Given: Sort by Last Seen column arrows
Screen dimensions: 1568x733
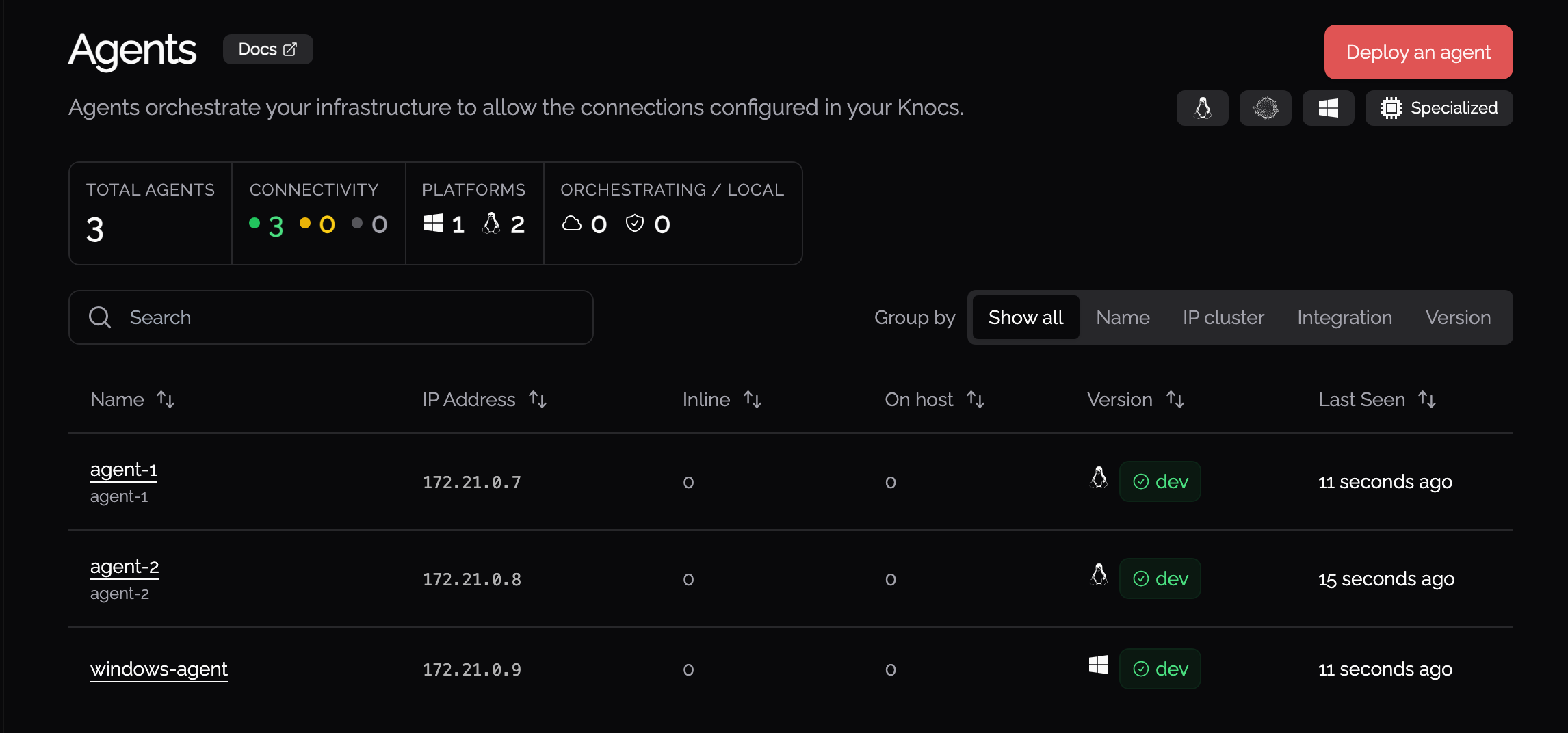Looking at the screenshot, I should [x=1427, y=399].
